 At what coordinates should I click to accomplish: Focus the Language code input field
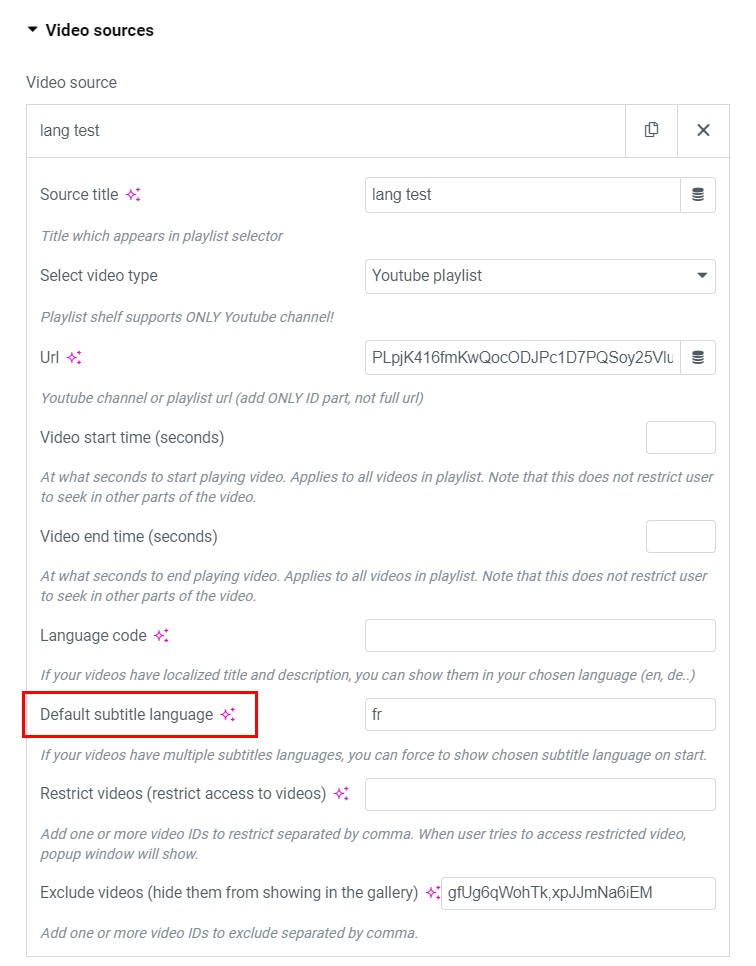pyautogui.click(x=540, y=636)
